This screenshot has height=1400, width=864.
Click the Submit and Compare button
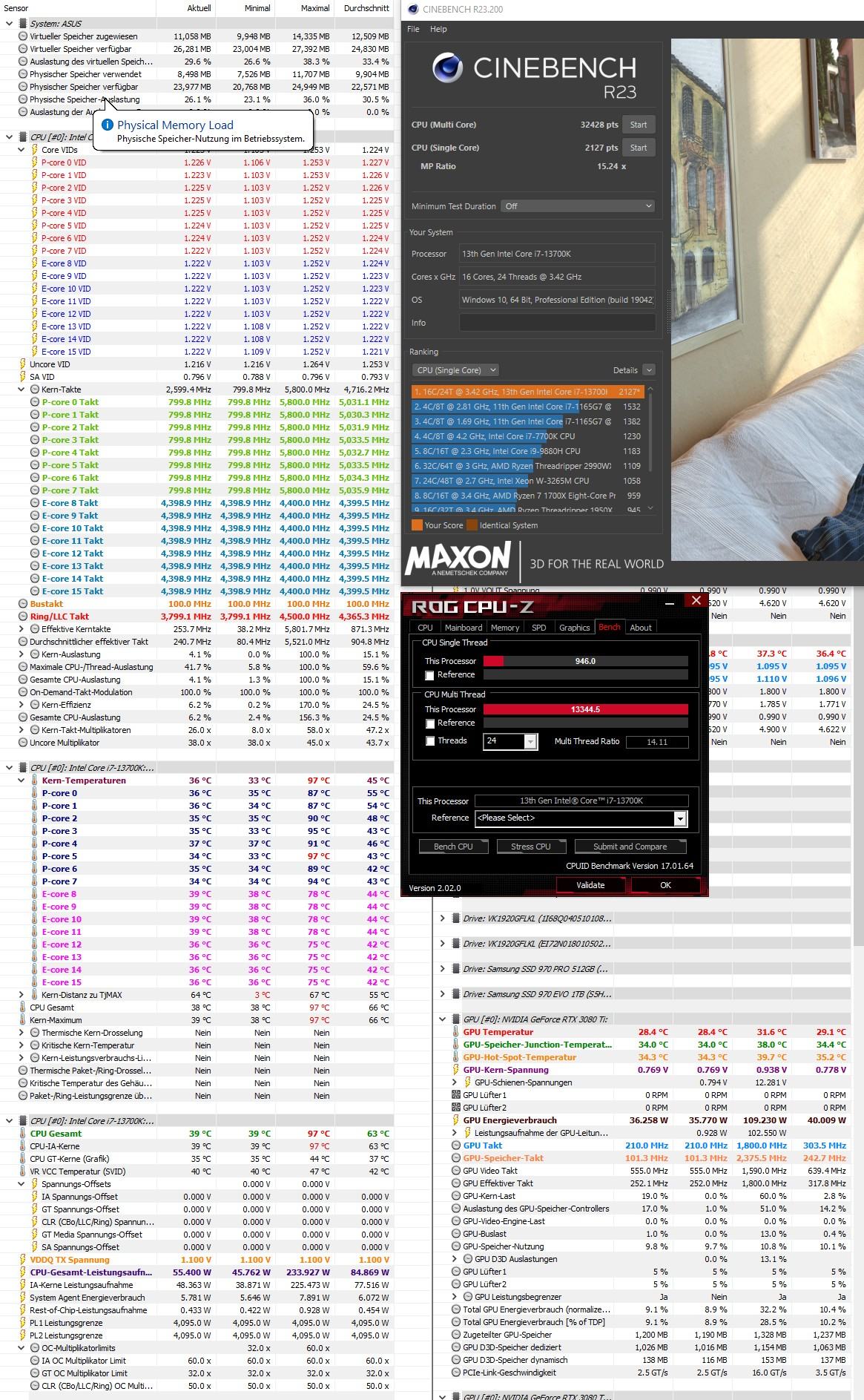630,847
